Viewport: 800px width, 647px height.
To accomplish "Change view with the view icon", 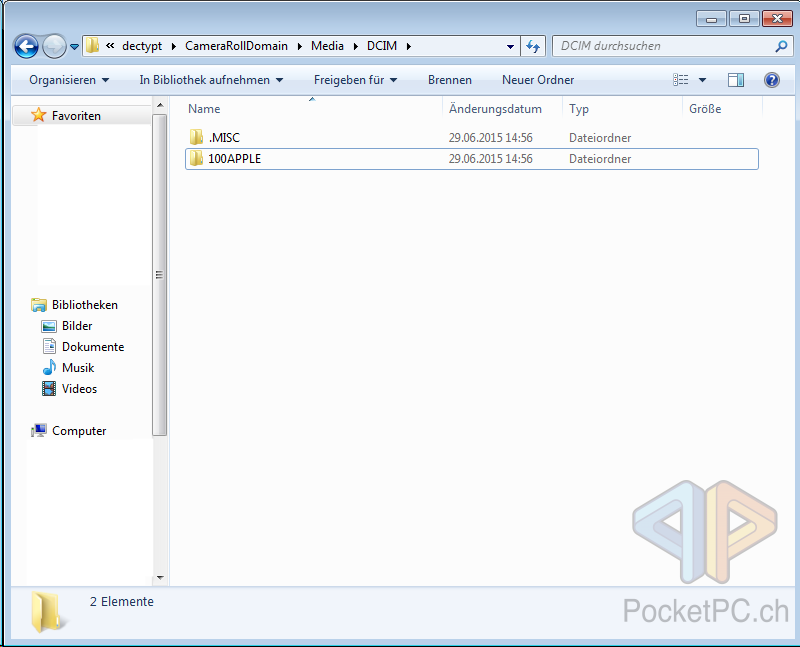I will (681, 80).
